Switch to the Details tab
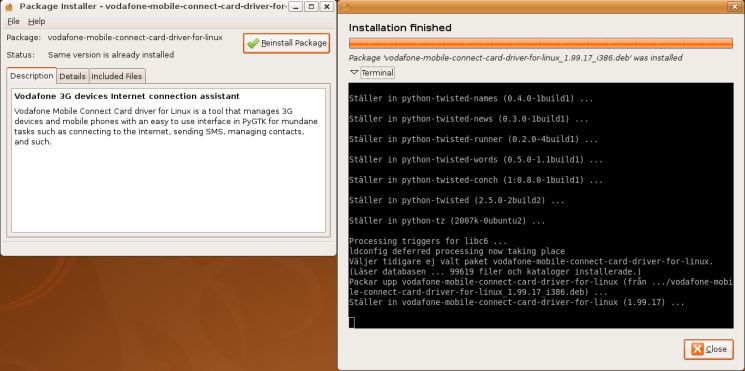This screenshot has width=745, height=371. 73,76
